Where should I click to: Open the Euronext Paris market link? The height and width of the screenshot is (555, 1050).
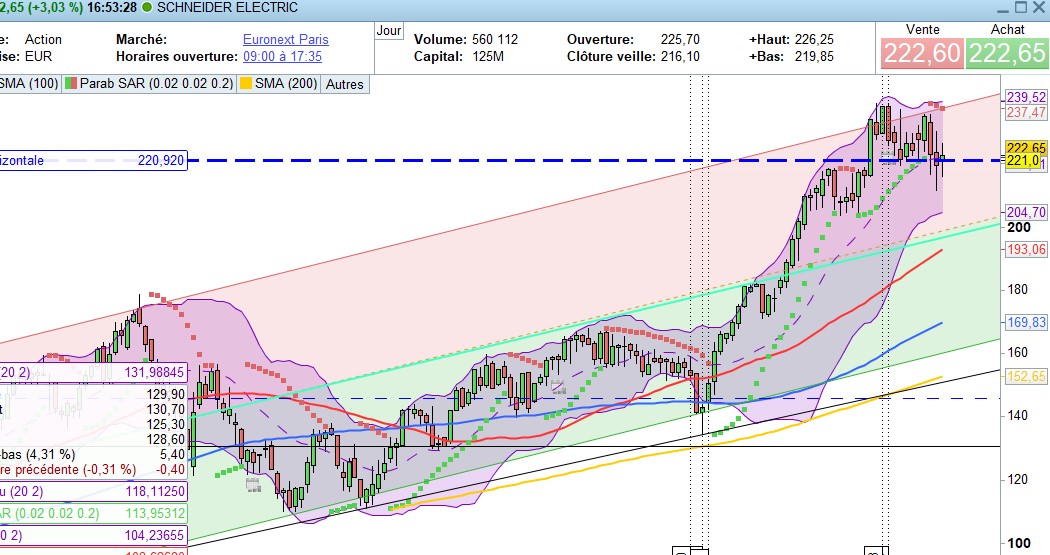[x=286, y=39]
